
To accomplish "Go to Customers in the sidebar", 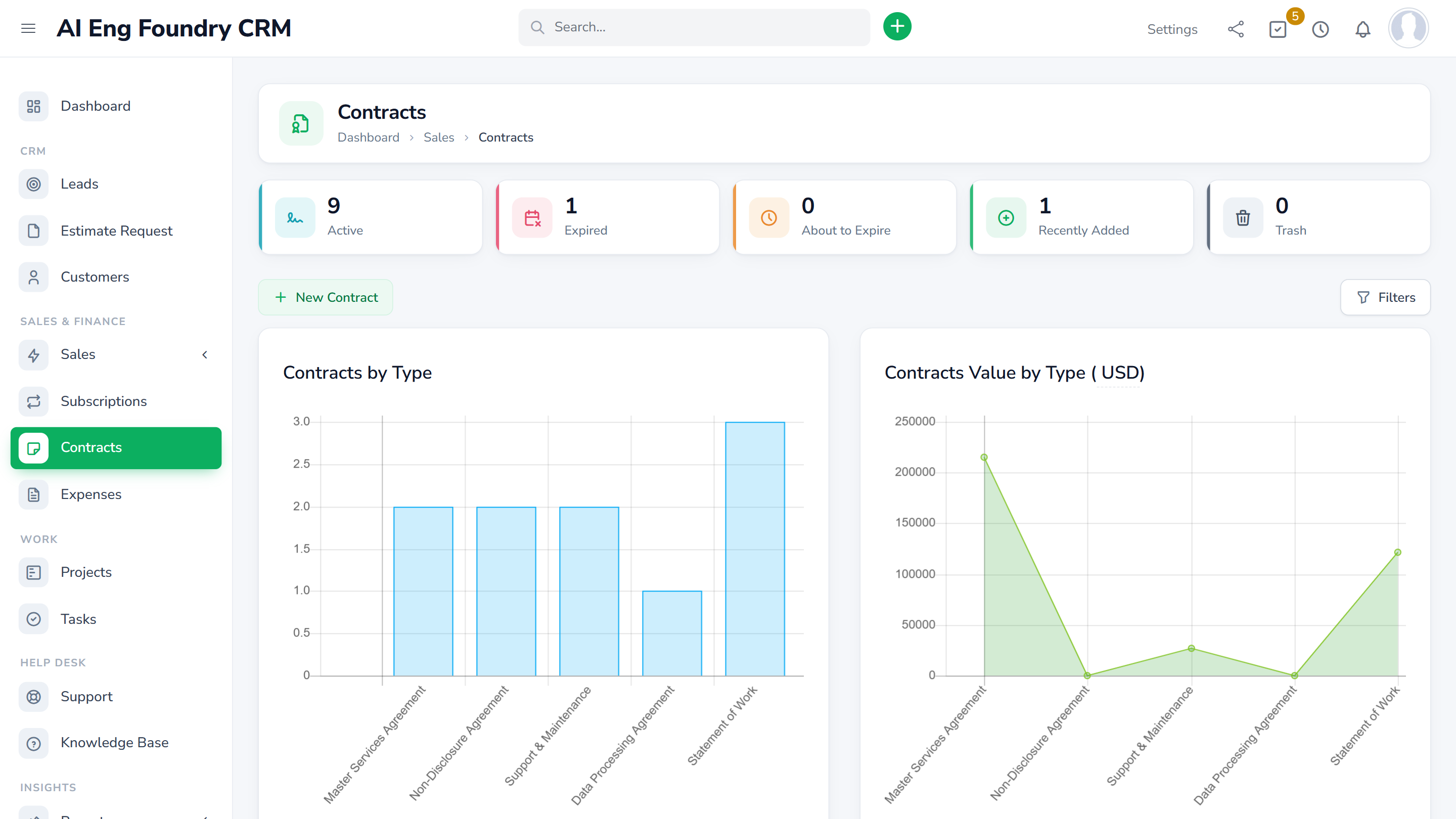I will click(116, 278).
